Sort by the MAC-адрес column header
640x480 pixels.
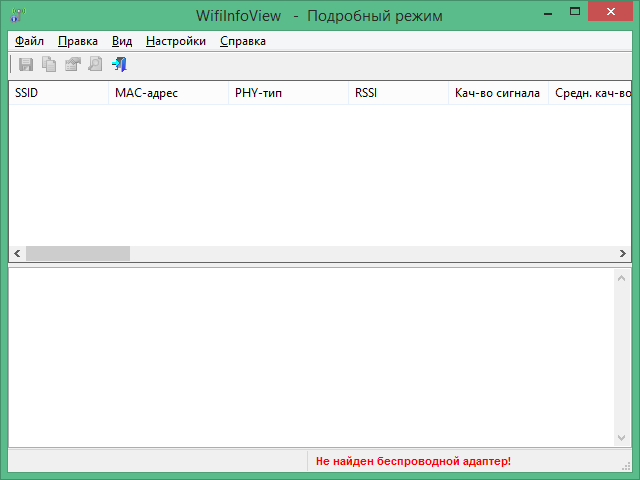pyautogui.click(x=168, y=93)
